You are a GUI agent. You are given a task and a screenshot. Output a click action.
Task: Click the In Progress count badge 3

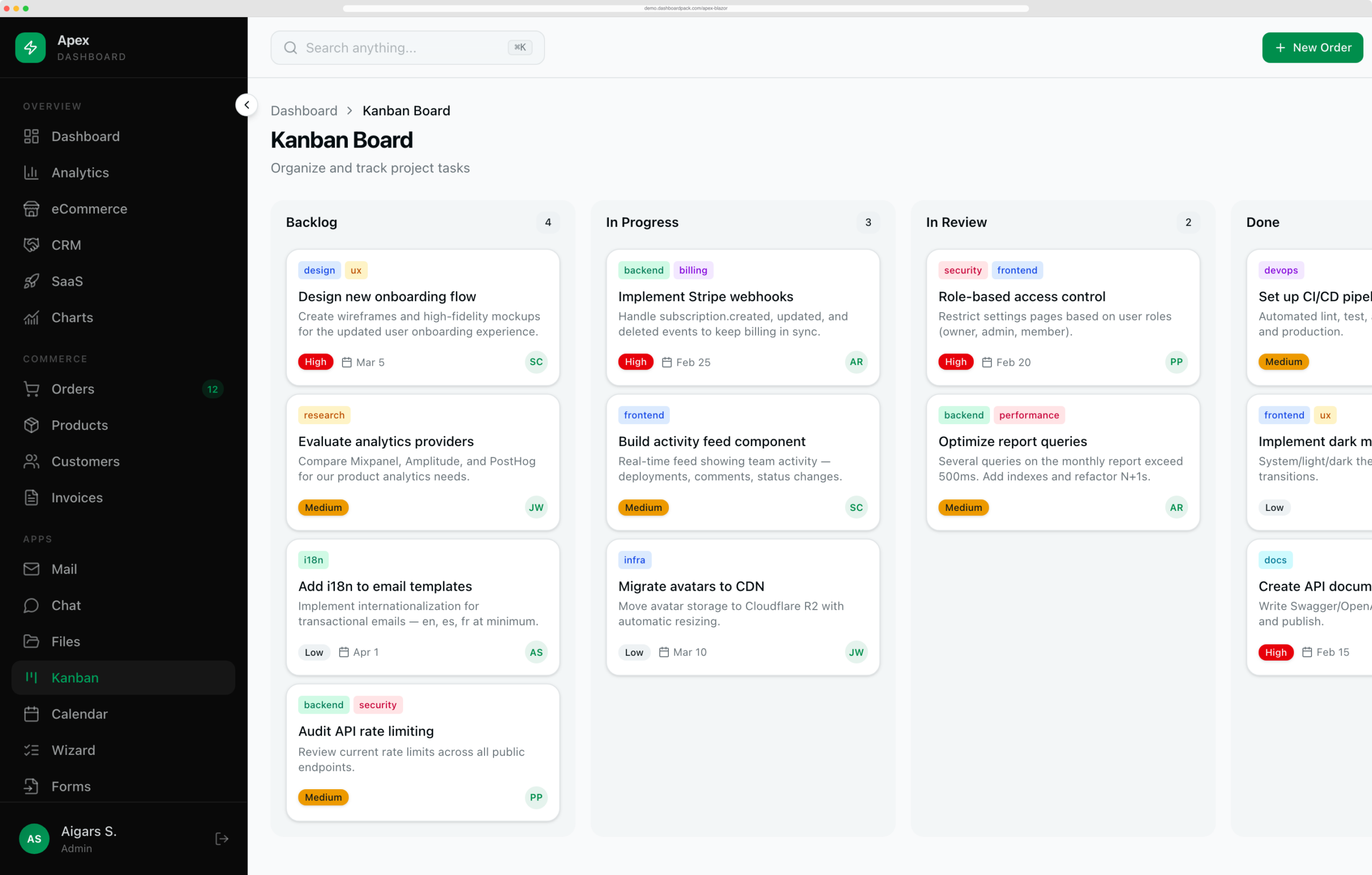pos(868,223)
